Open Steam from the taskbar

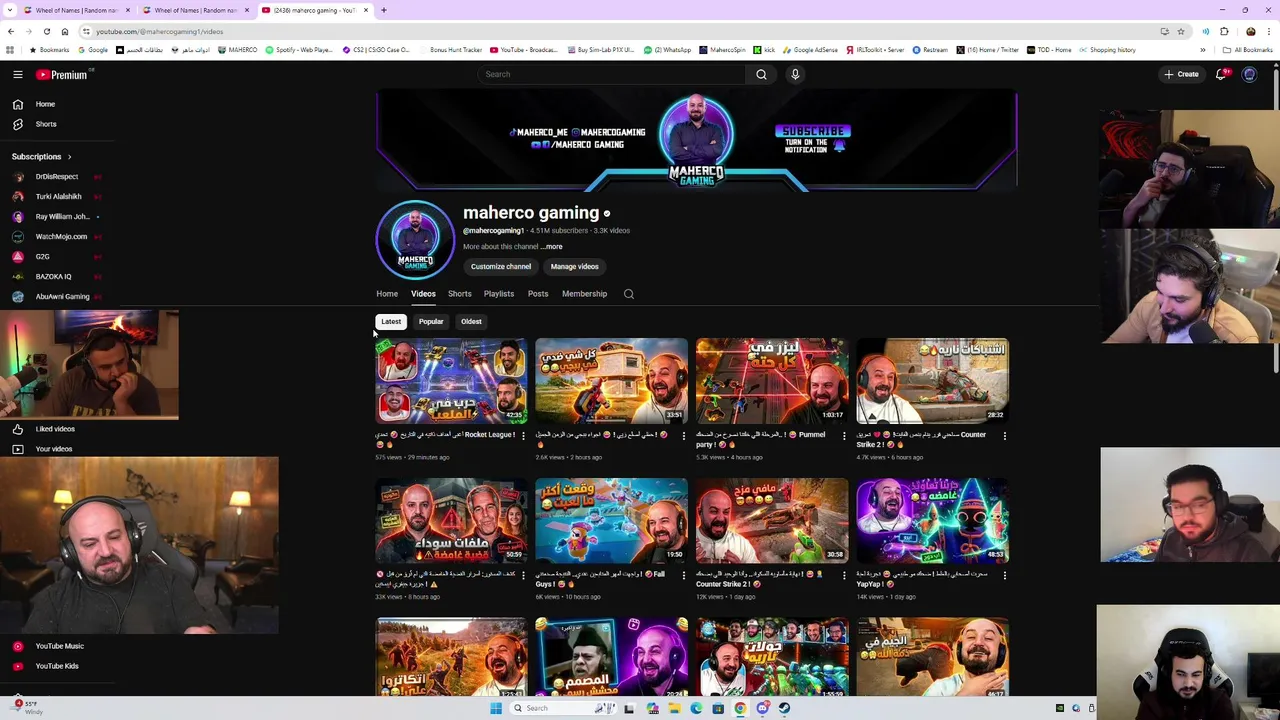click(x=784, y=708)
